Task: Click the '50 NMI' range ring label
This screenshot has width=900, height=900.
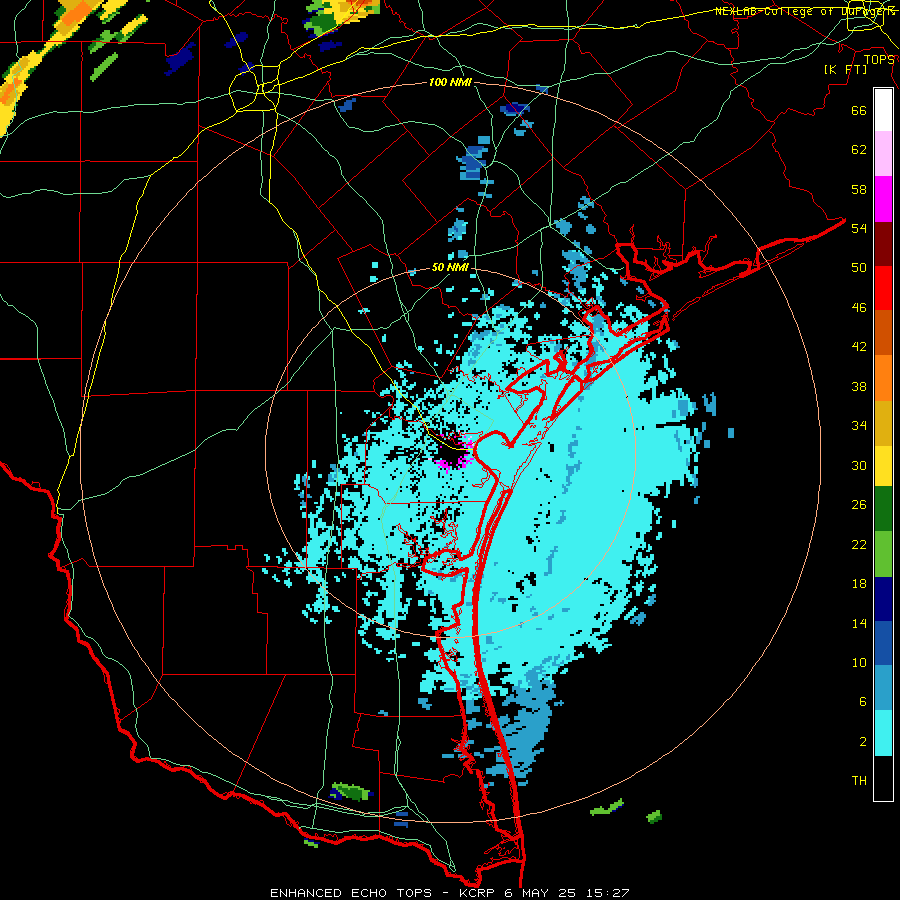Action: (450, 267)
